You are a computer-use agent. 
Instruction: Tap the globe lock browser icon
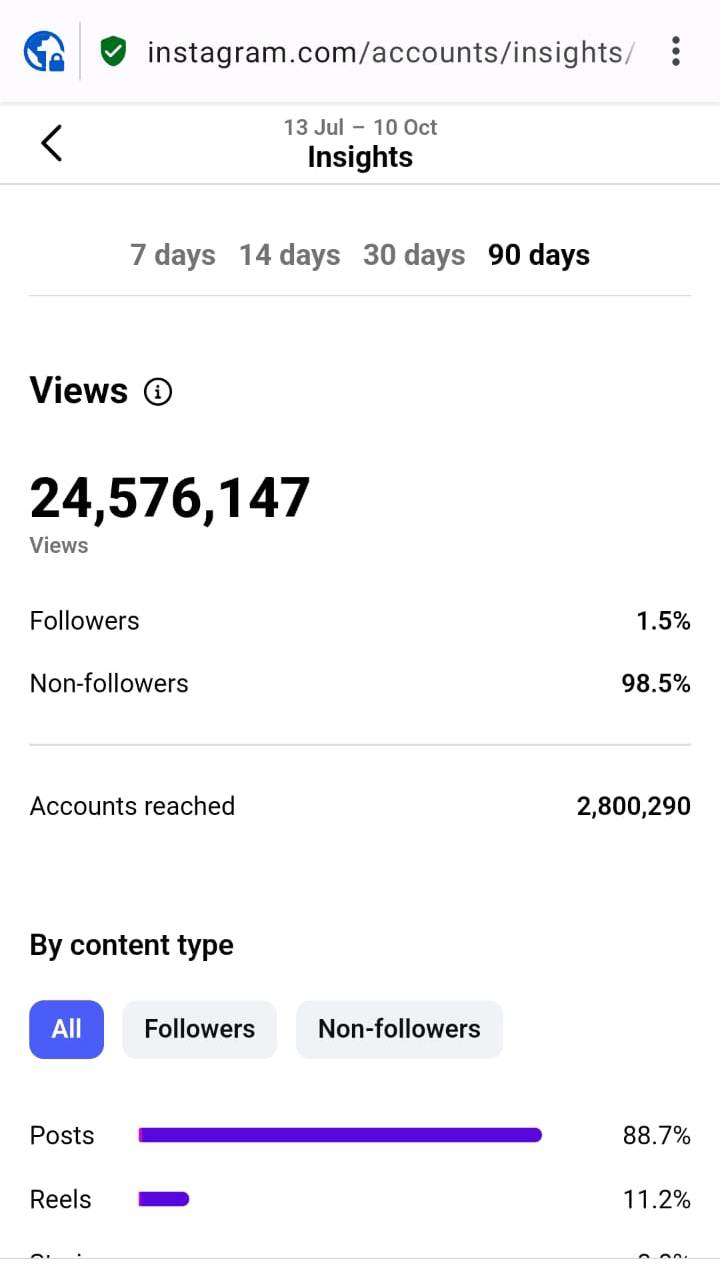pyautogui.click(x=44, y=51)
